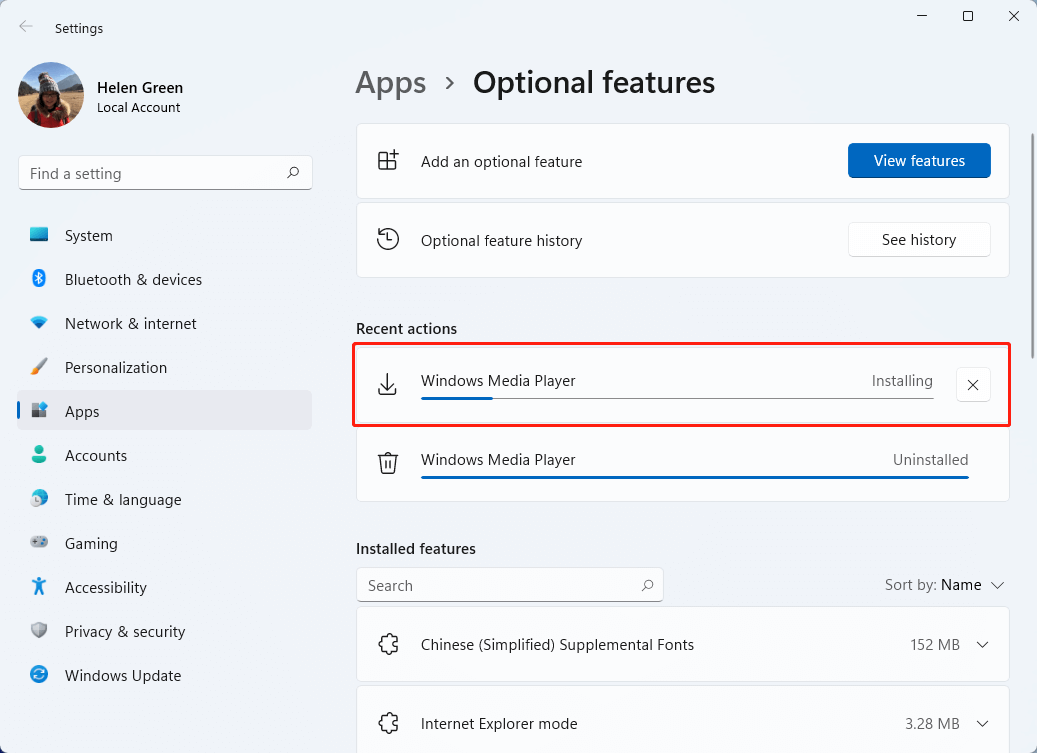Screen dimensions: 1037x753
Task: Click the Accounts person icon
Action: point(39,454)
